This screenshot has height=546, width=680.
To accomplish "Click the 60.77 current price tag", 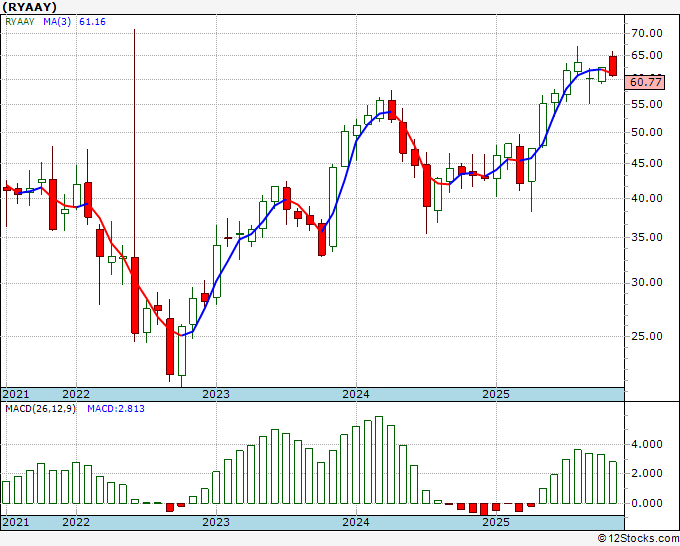I will tap(645, 82).
